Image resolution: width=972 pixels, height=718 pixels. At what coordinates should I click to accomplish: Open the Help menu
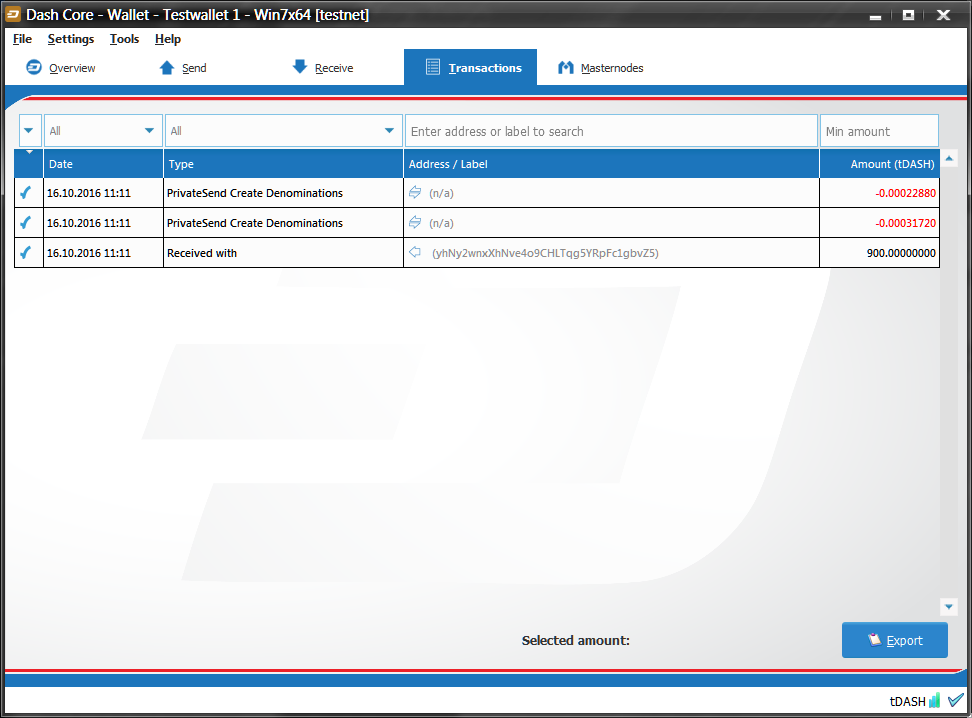pyautogui.click(x=167, y=39)
